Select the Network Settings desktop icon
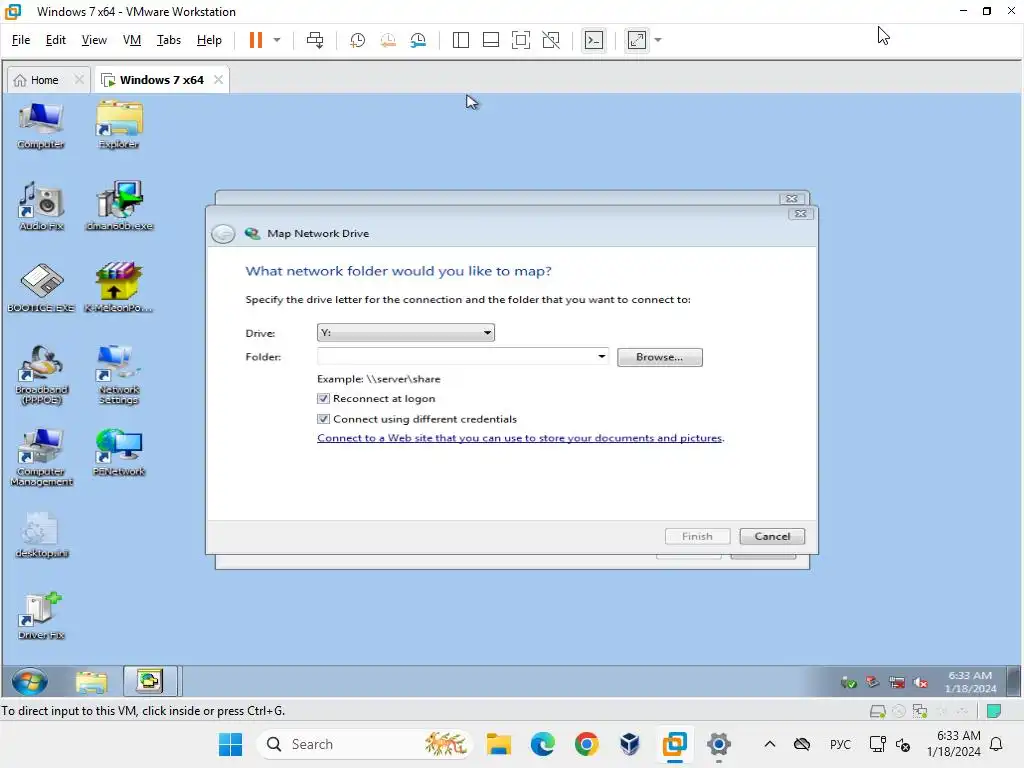 [119, 376]
